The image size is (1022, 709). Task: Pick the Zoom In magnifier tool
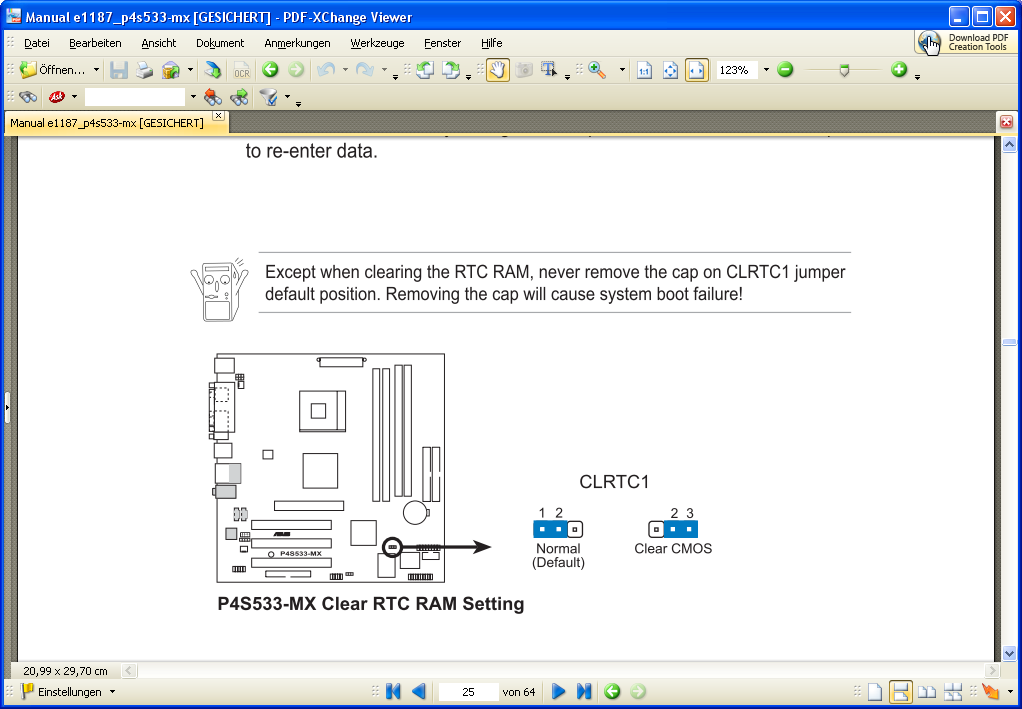coord(597,70)
